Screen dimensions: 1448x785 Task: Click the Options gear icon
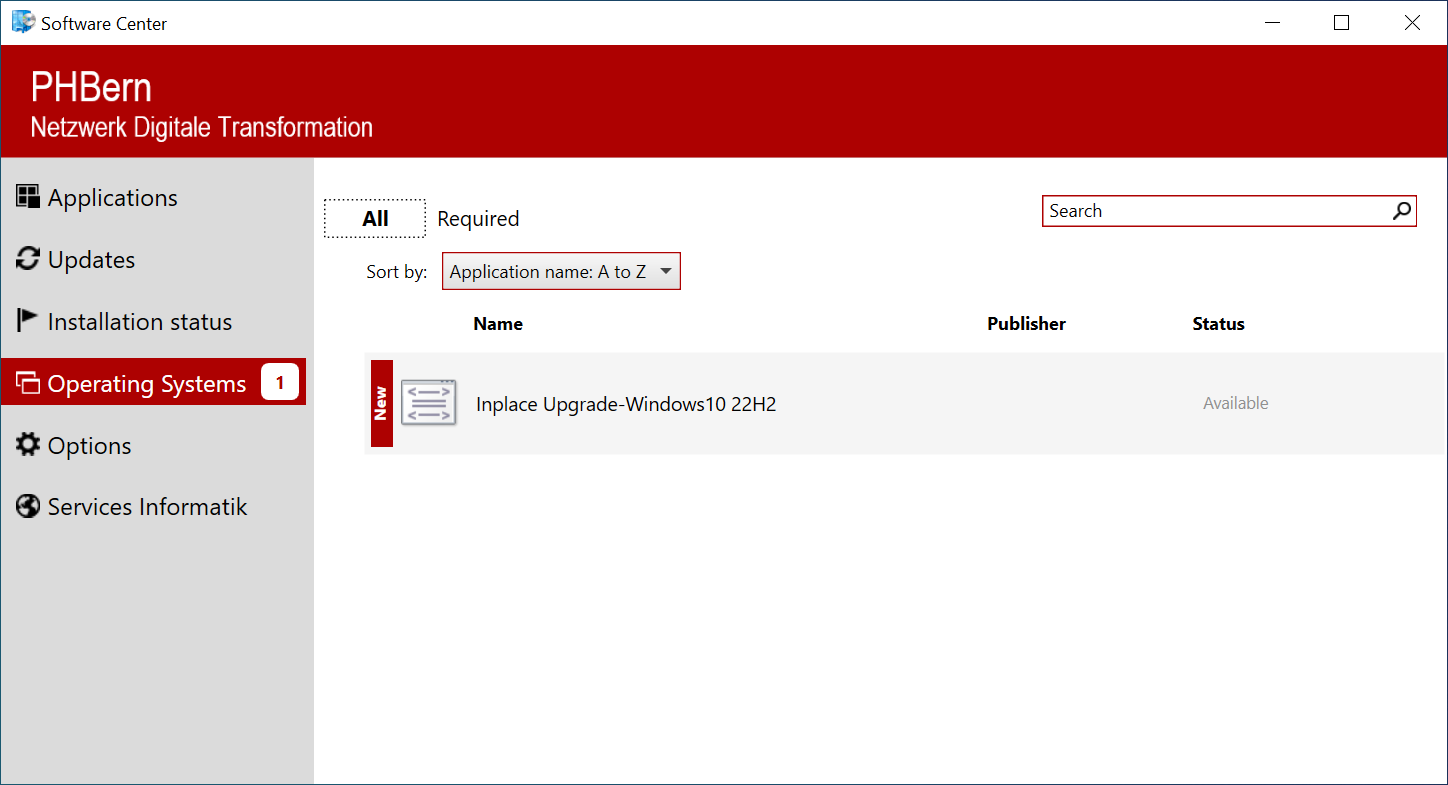click(28, 445)
